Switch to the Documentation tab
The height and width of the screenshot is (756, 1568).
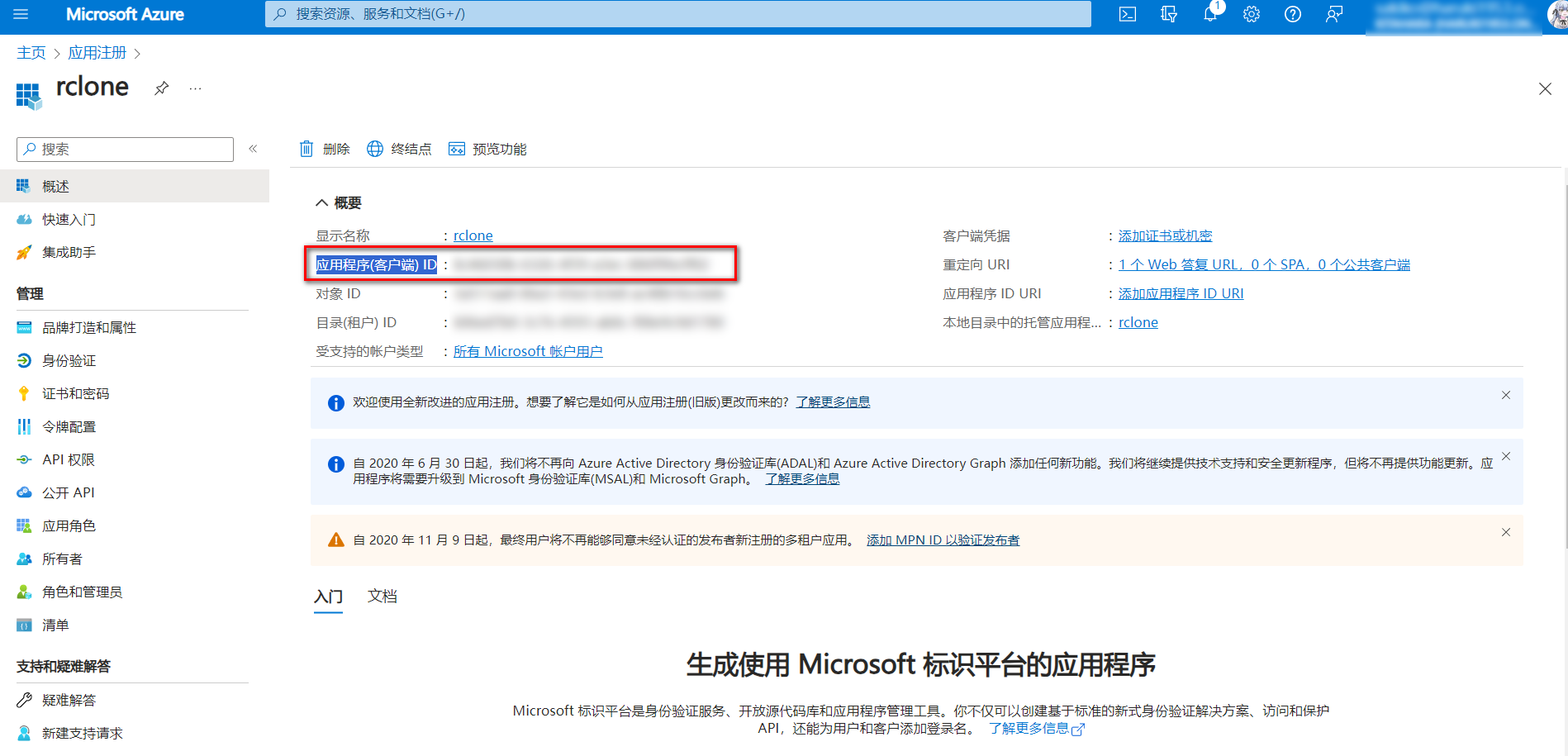coord(382,596)
